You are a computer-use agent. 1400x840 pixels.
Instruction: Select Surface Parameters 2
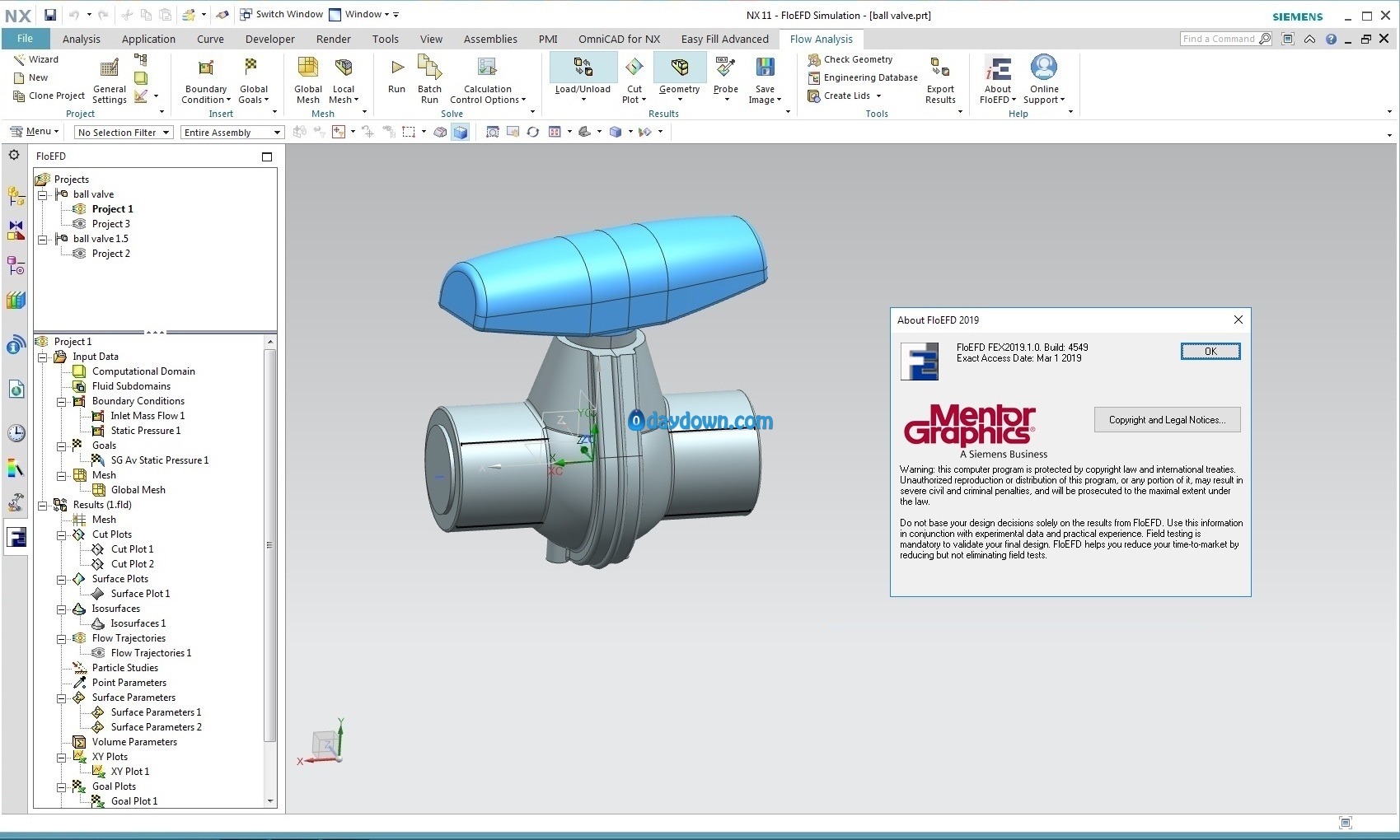(x=157, y=727)
